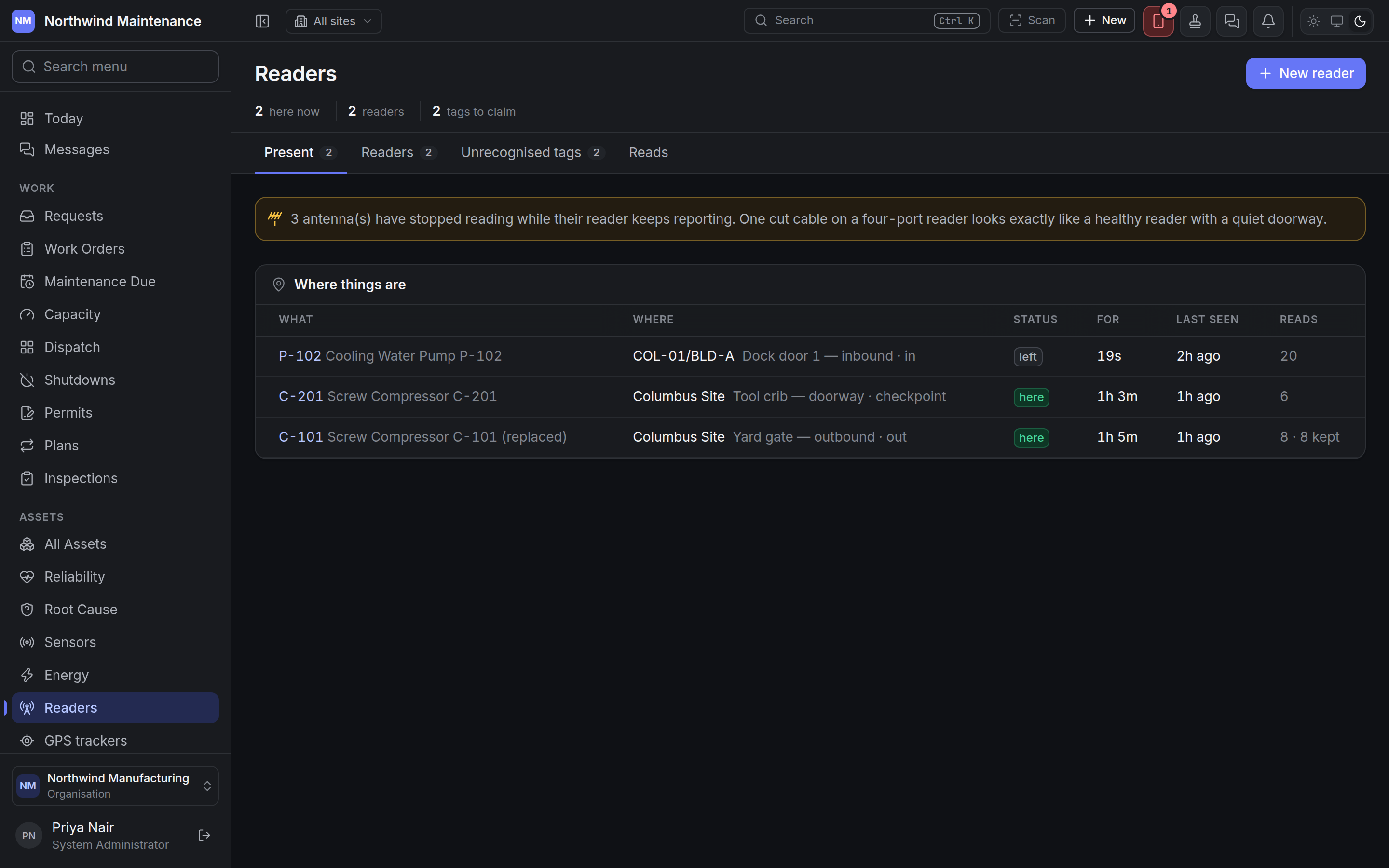The height and width of the screenshot is (868, 1389).
Task: Click the New button in top bar
Action: 1104,21
